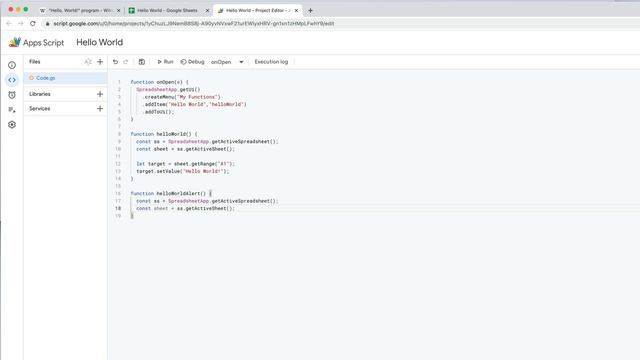Click the Apps Script logo icon
640x360 pixels.
click(x=15, y=42)
